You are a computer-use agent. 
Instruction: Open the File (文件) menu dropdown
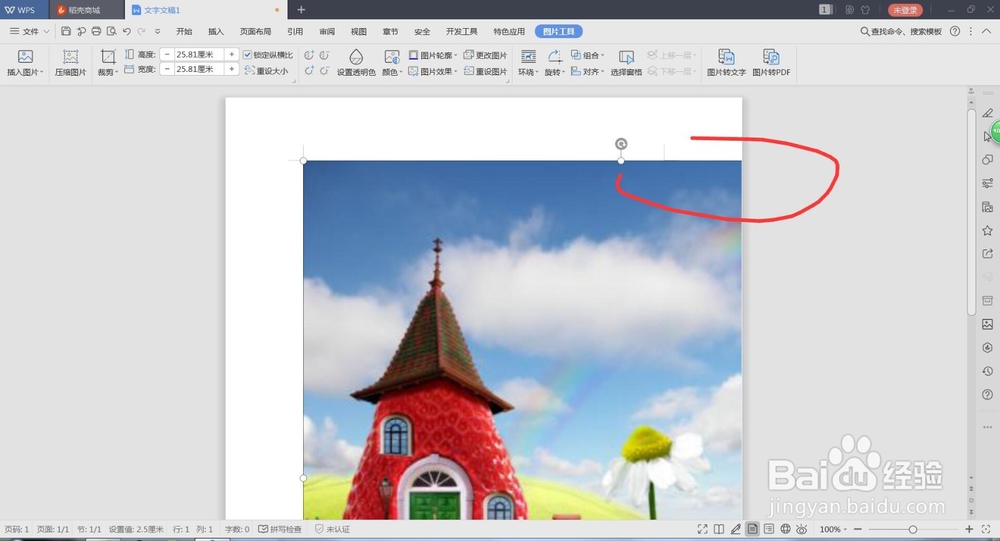(x=29, y=31)
